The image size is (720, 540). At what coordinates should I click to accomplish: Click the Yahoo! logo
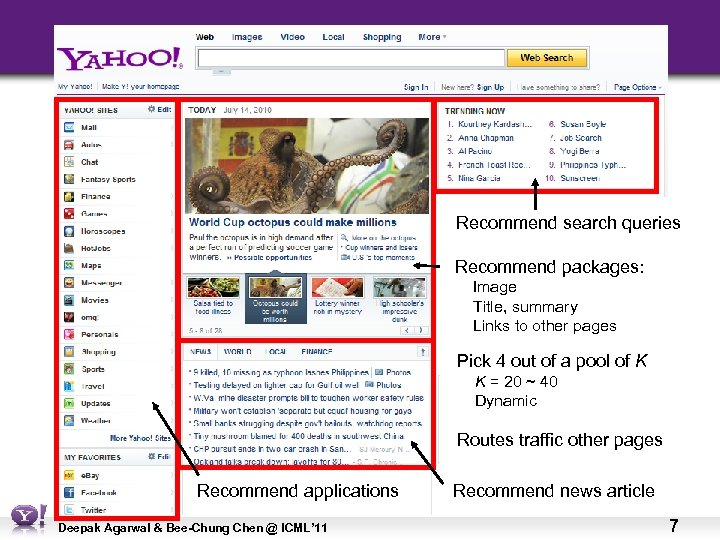point(120,58)
